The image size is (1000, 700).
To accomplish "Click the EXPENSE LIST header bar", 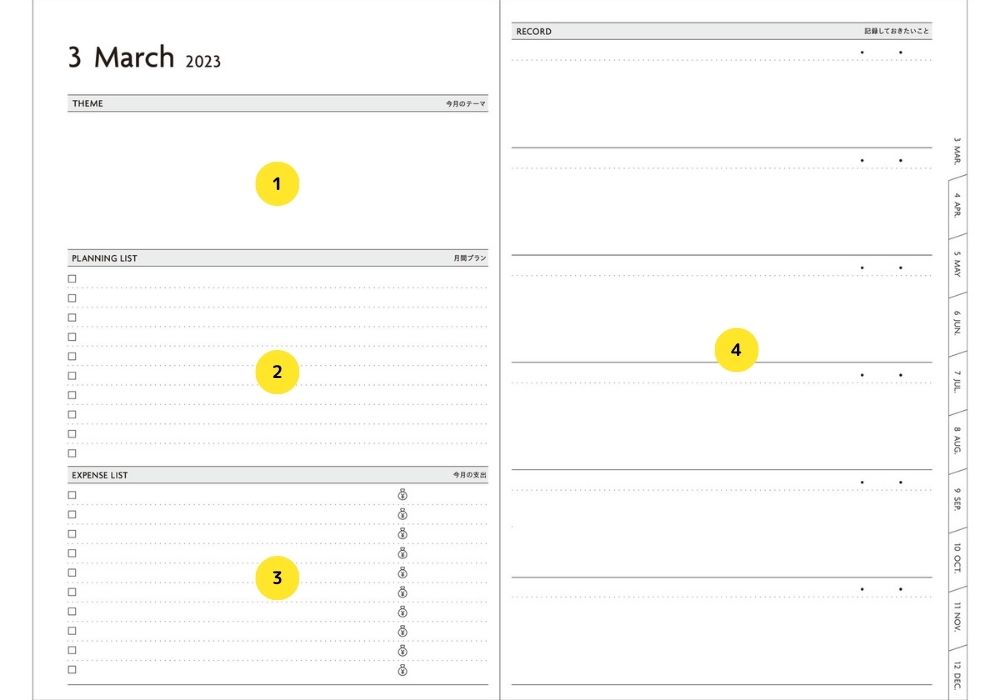I will tap(277, 475).
